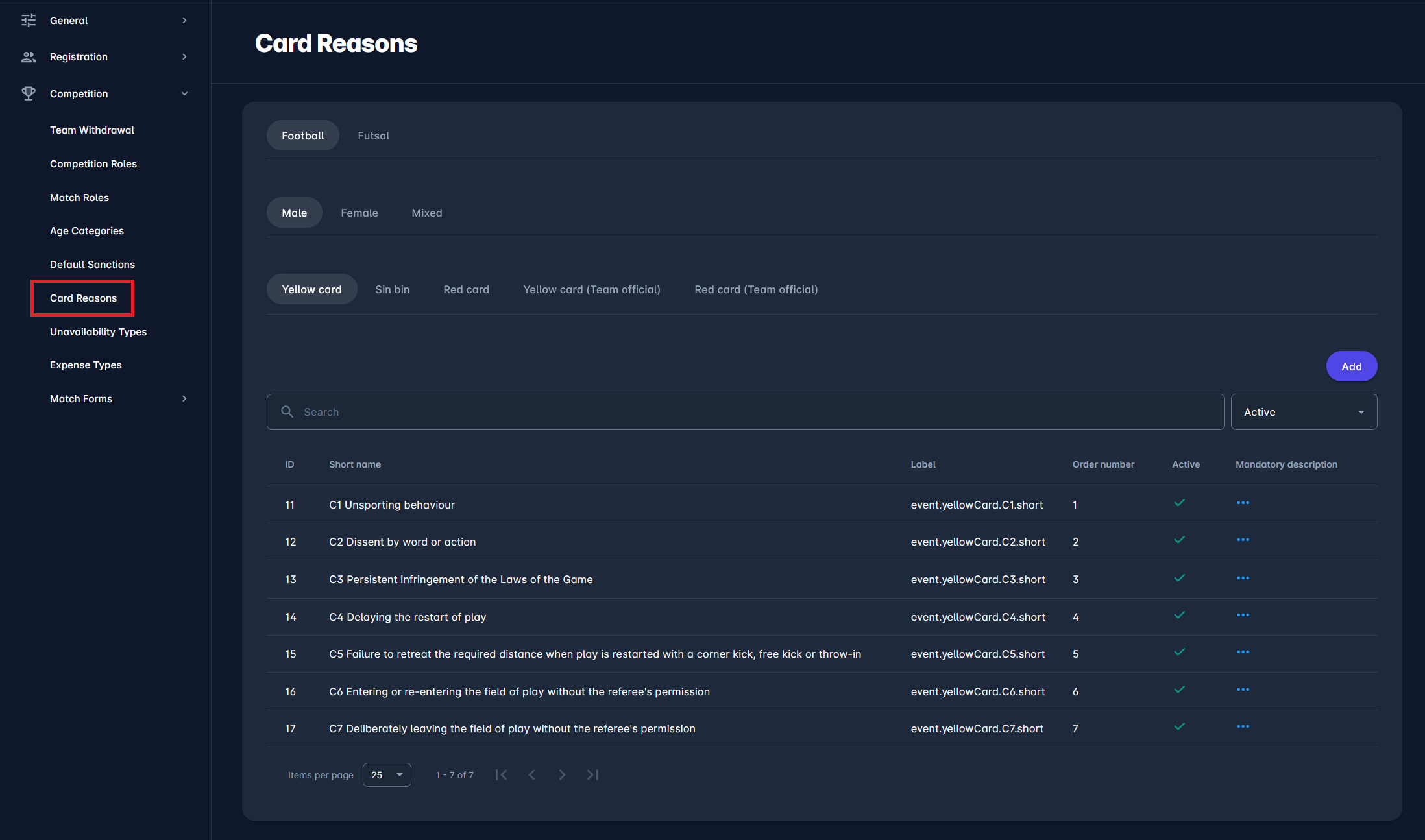
Task: Open three-dot menu for C1 Unsporting behaviour
Action: click(1243, 503)
